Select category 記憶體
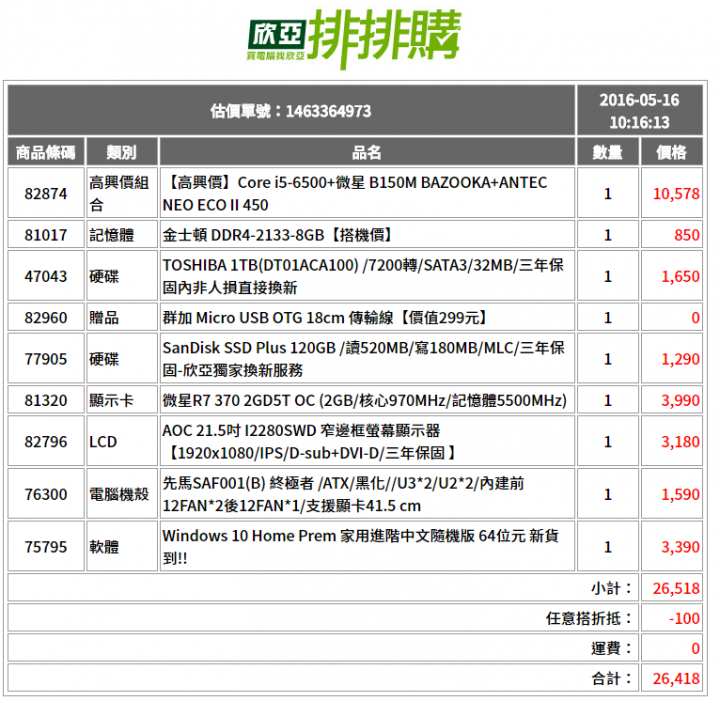 (112, 235)
